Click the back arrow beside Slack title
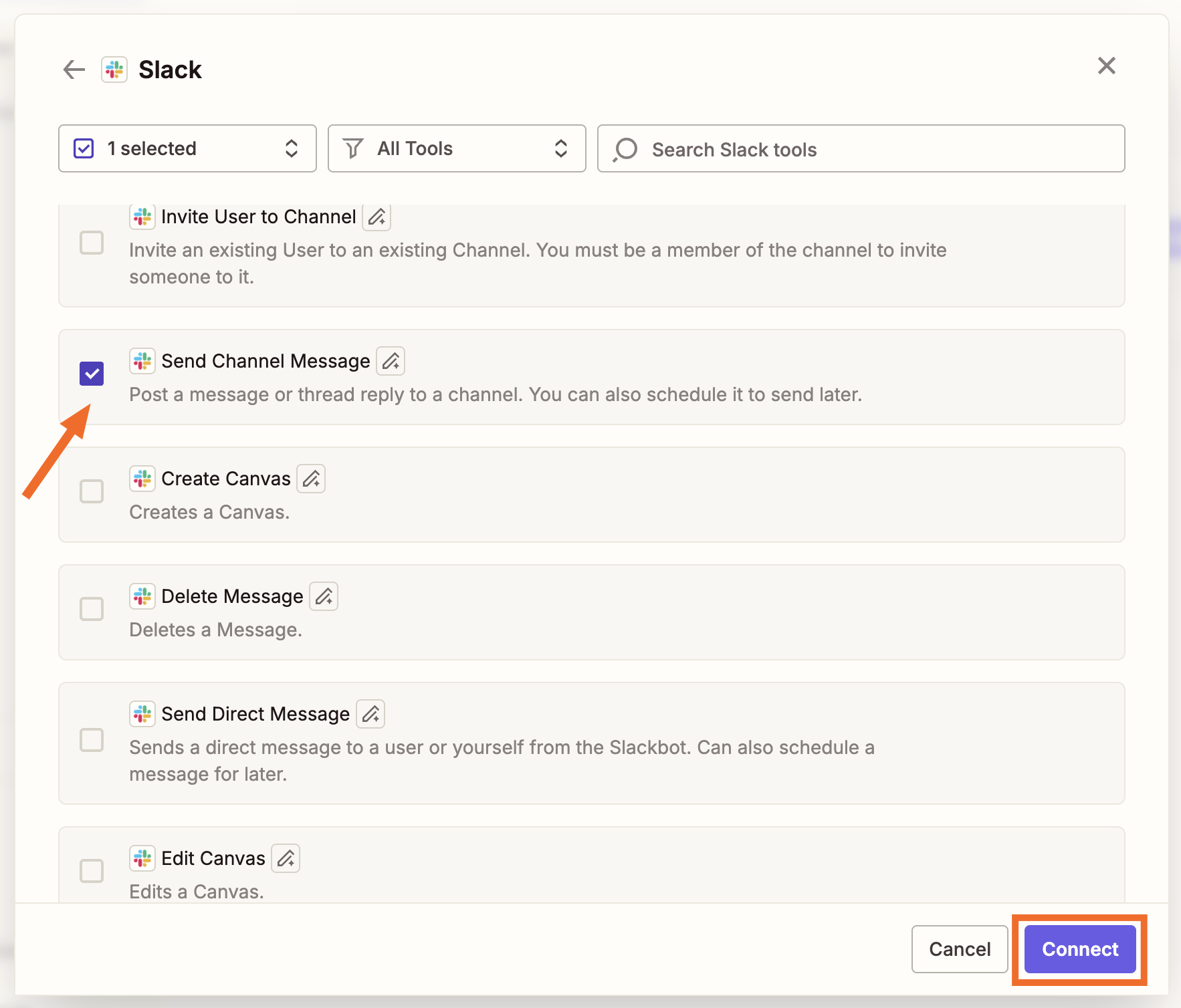Viewport: 1181px width, 1008px height. coord(74,70)
